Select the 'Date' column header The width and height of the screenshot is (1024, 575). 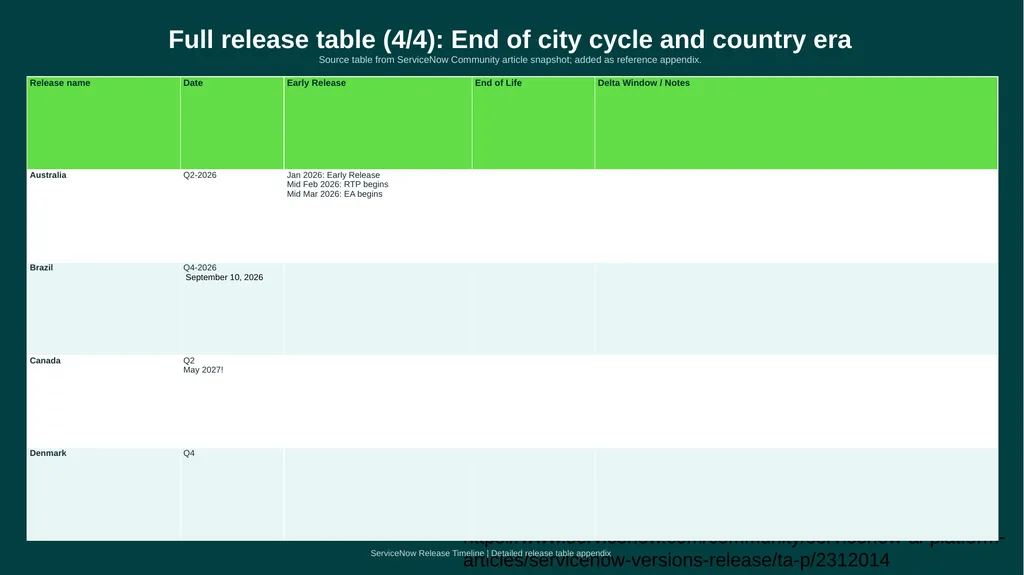232,123
